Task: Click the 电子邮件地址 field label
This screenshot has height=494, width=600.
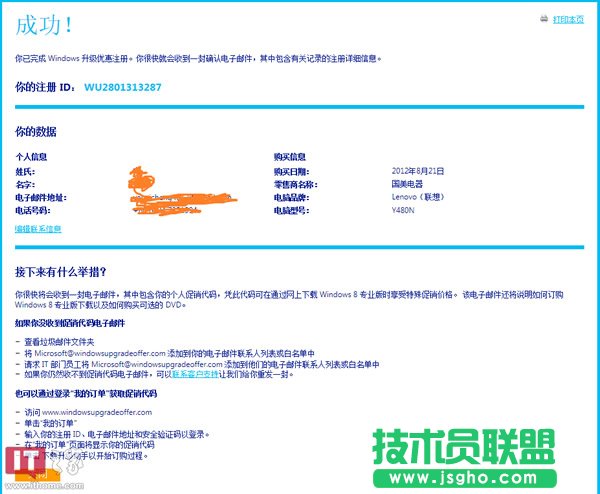Action: [x=41, y=198]
